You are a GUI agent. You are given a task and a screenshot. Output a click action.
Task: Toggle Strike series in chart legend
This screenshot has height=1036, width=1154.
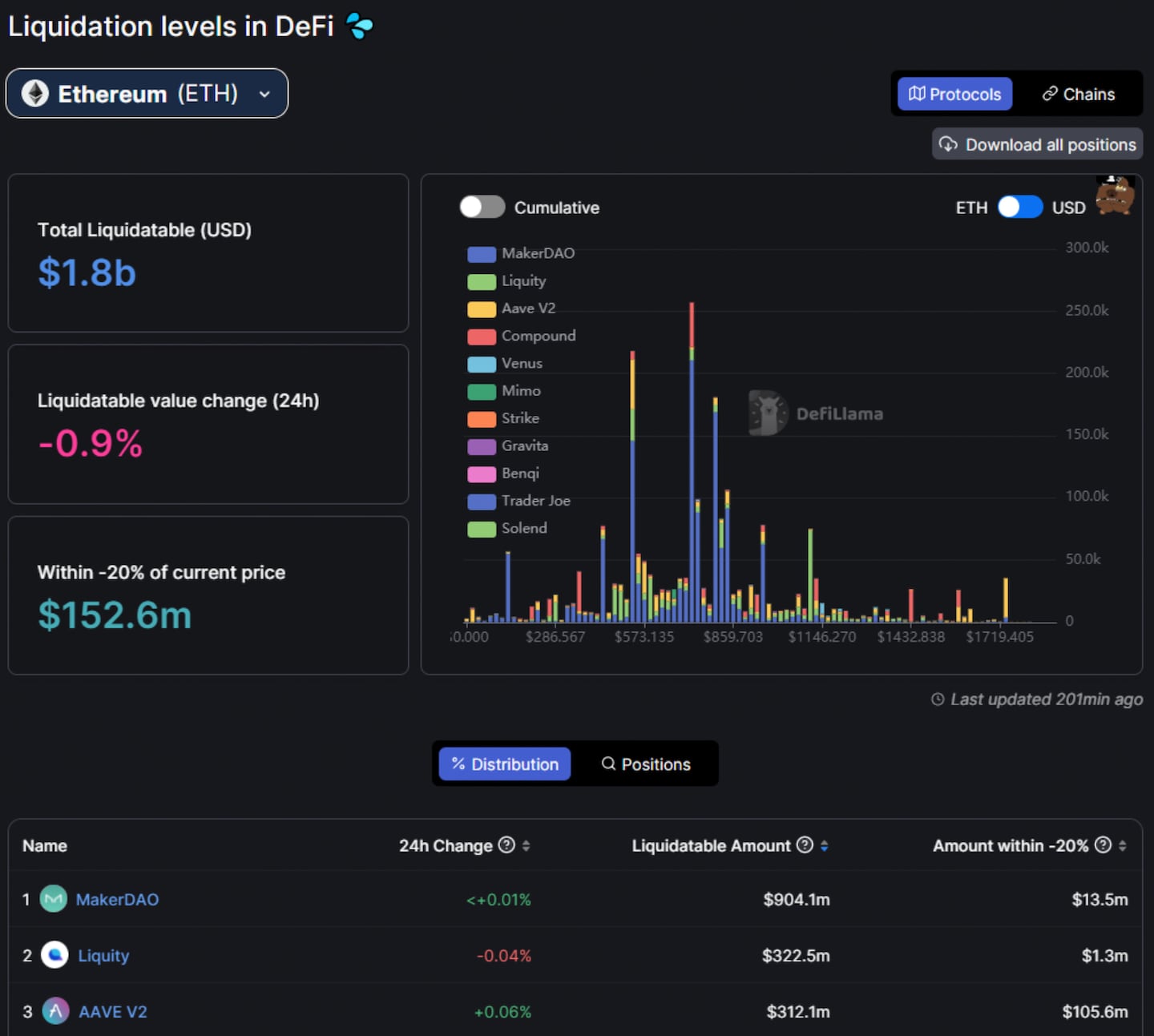(503, 418)
